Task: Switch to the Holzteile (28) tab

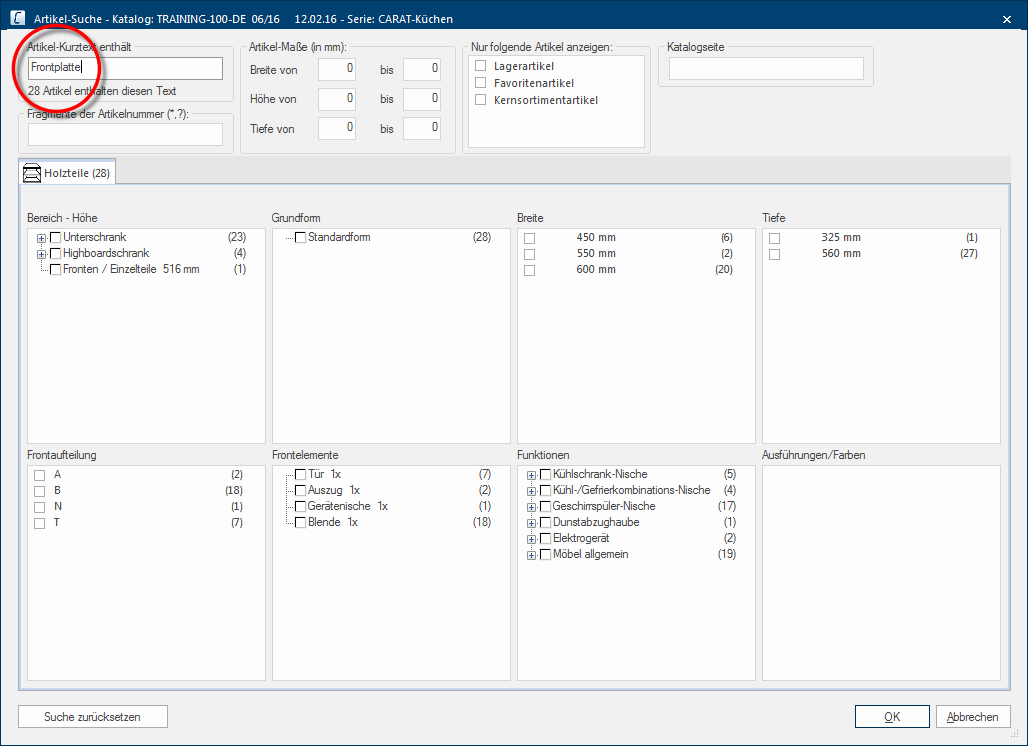Action: point(68,173)
